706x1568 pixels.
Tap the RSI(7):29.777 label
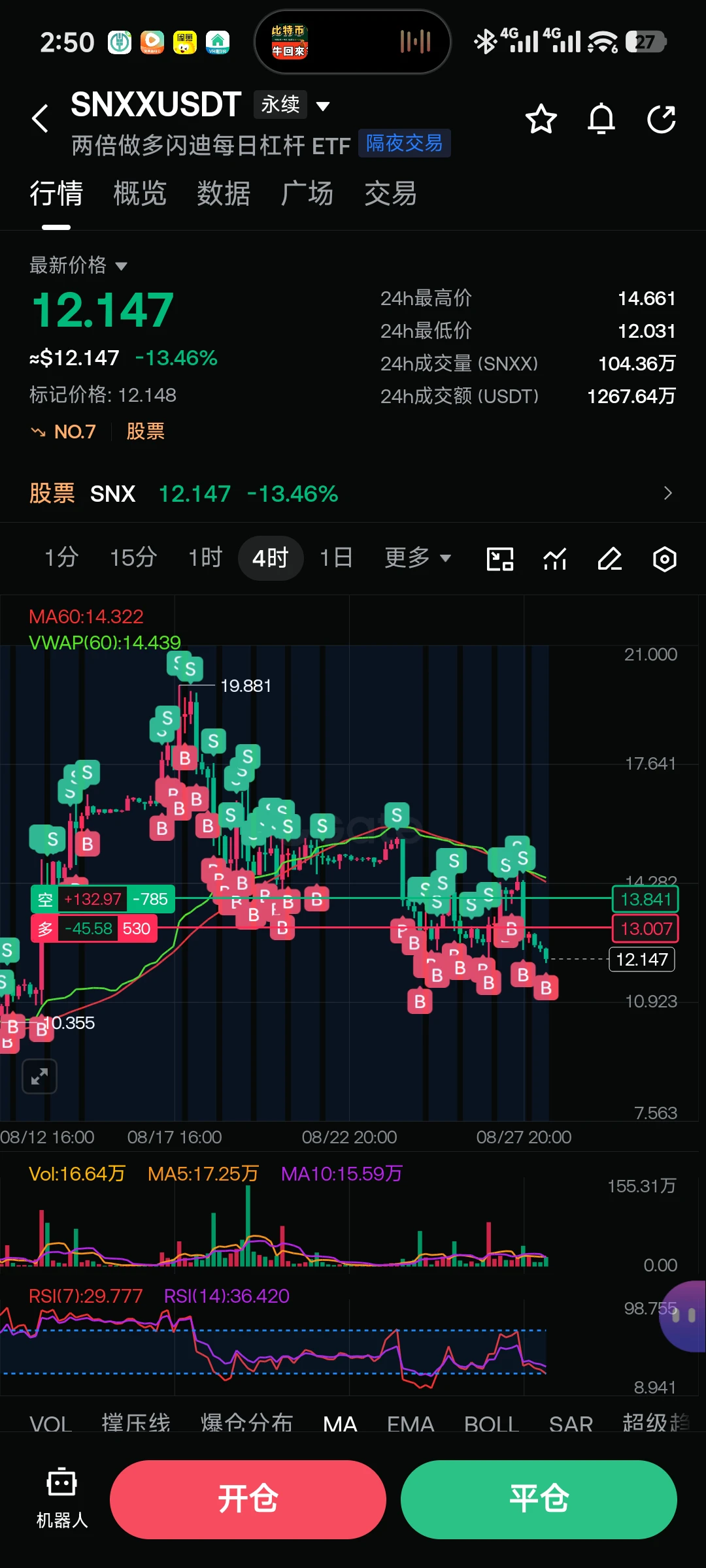click(86, 1296)
